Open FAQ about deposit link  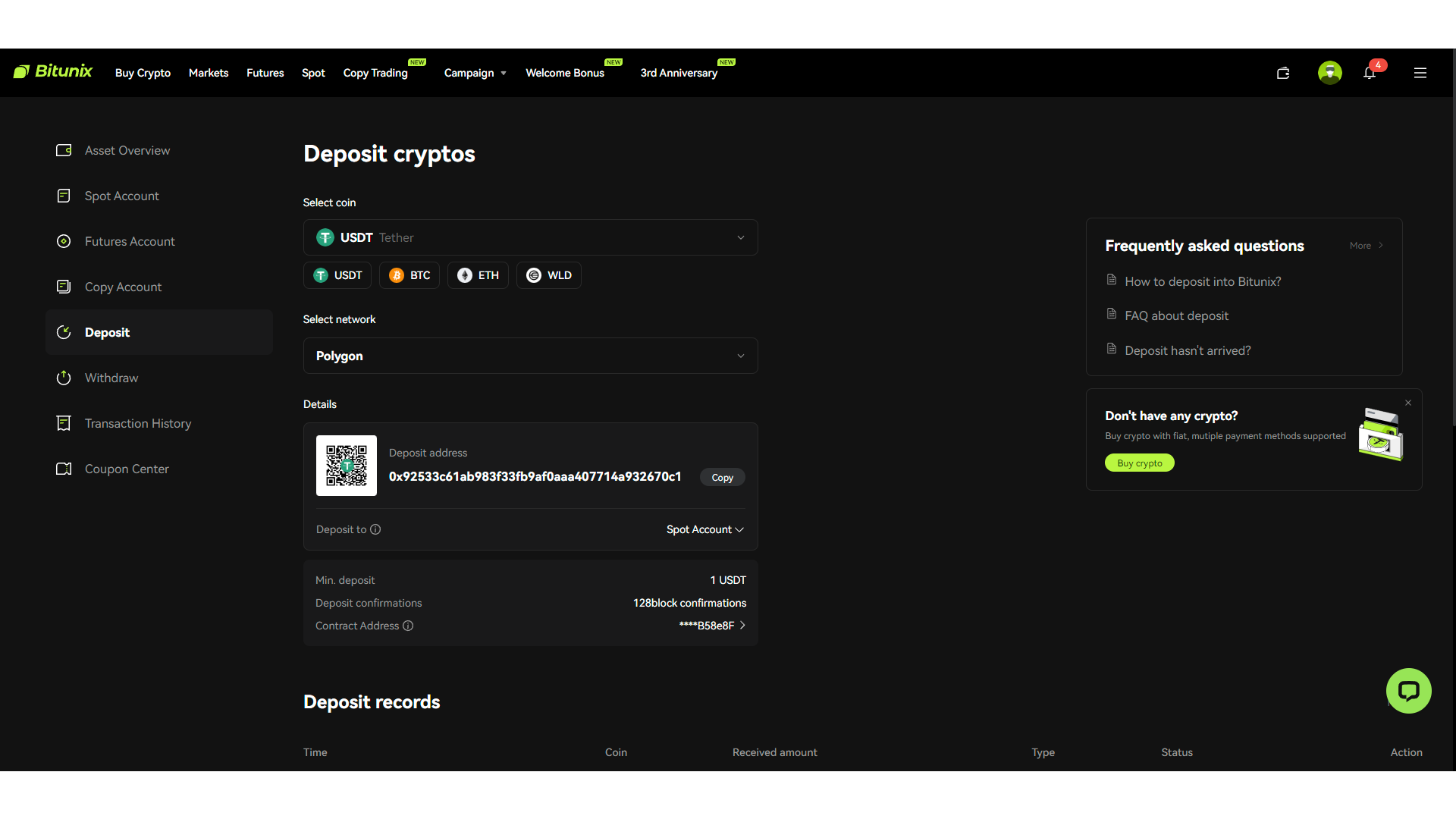click(x=1176, y=315)
